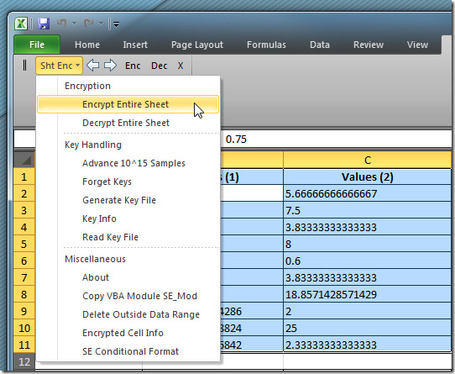This screenshot has width=455, height=374.
Task: Click the Values (2) header cell
Action: (367, 177)
